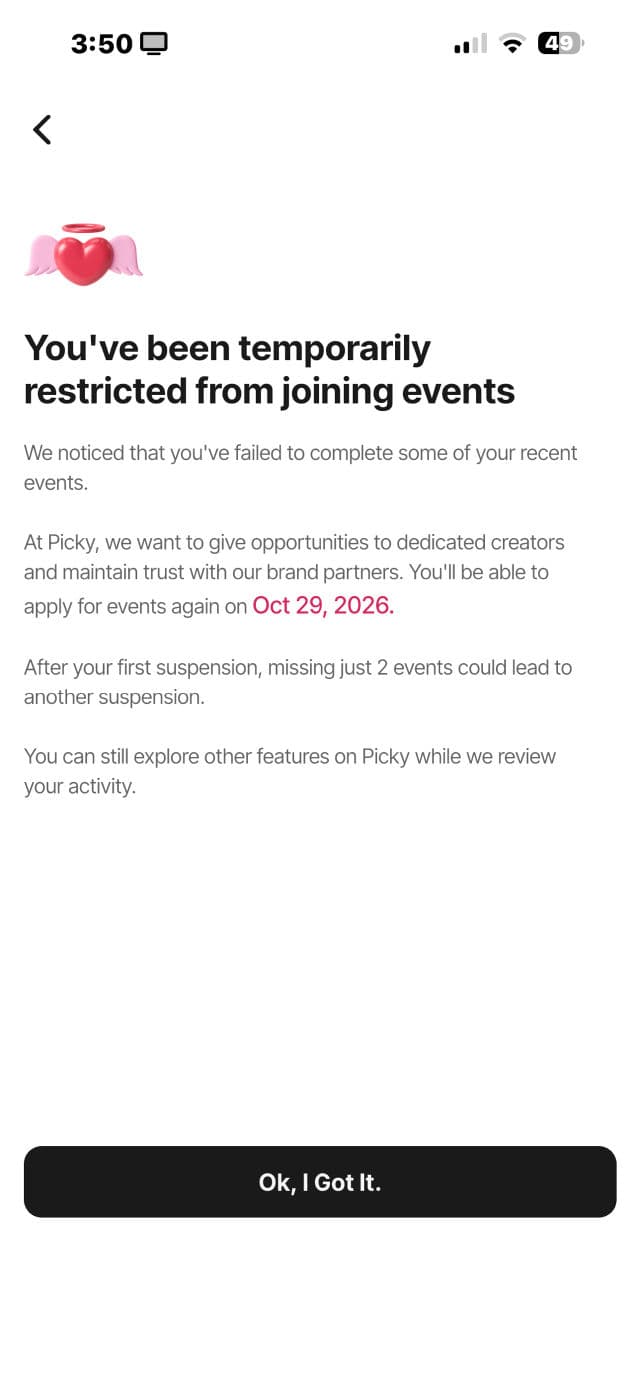
Task: Tap the 'temporarily restricted from joining events' heading
Action: [x=269, y=369]
